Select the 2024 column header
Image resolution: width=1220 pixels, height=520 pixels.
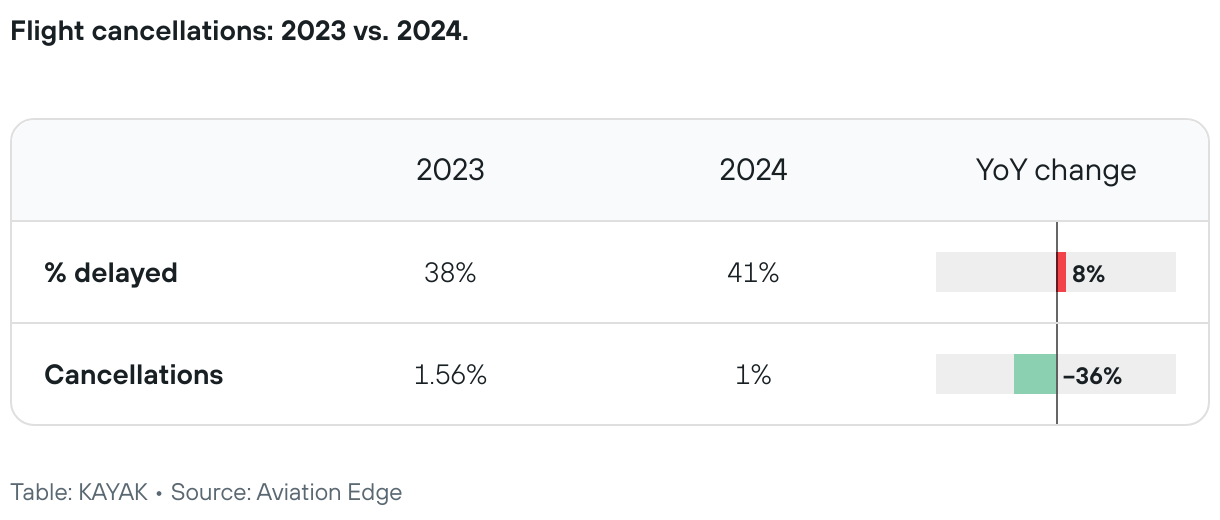point(753,170)
